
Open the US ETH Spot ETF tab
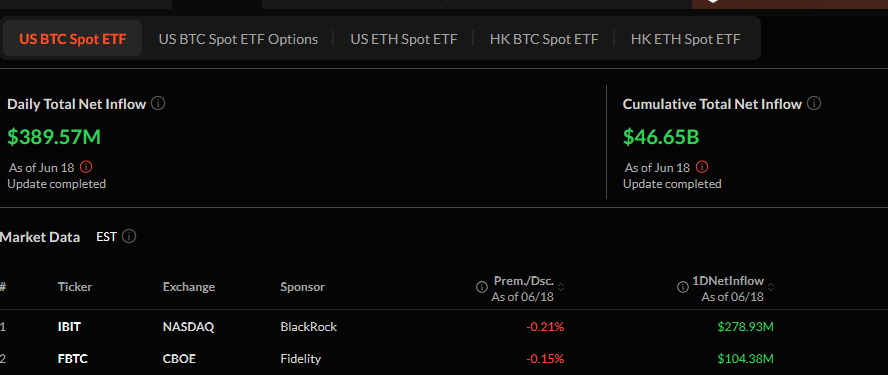[x=403, y=39]
